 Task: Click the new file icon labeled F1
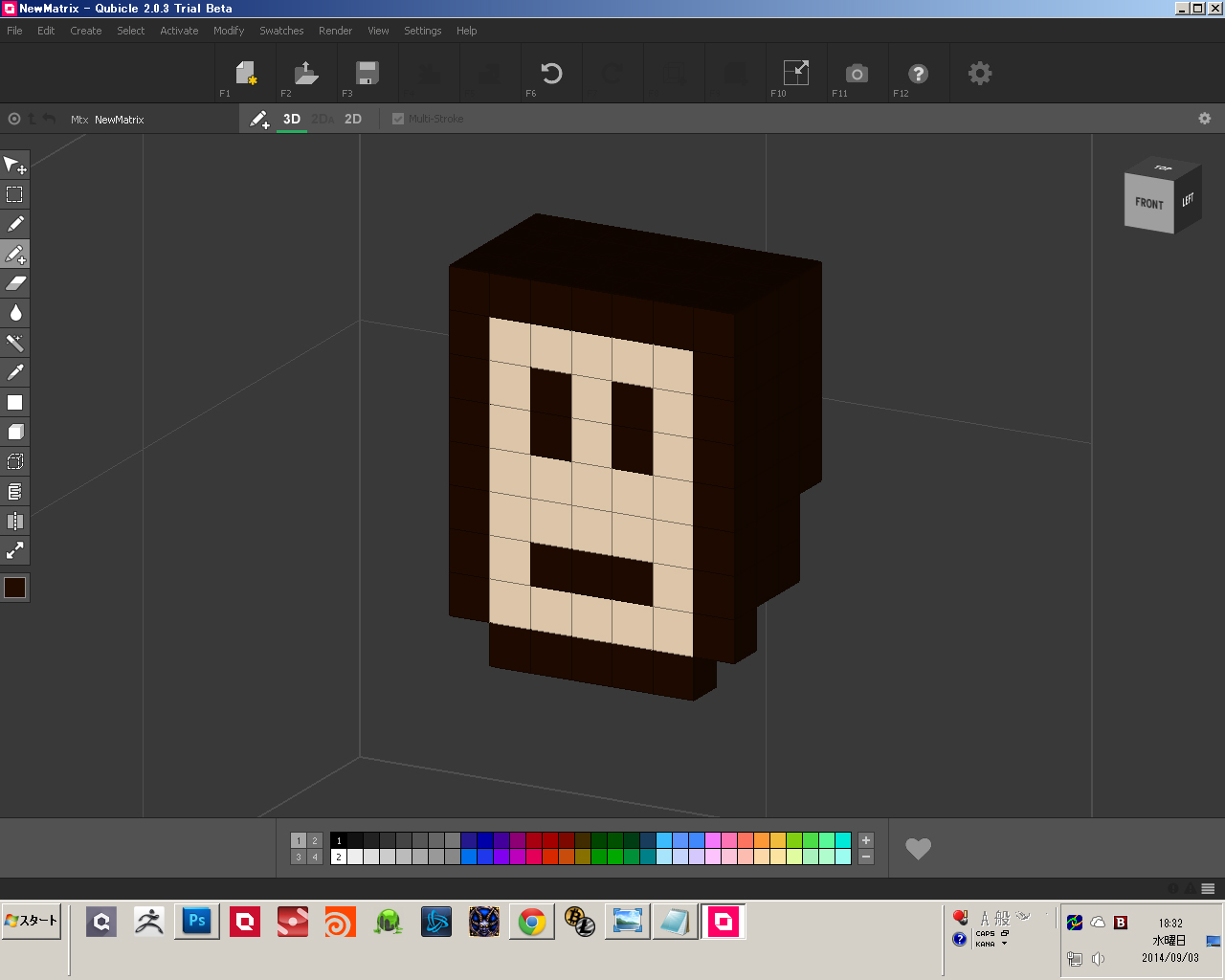pos(246,74)
